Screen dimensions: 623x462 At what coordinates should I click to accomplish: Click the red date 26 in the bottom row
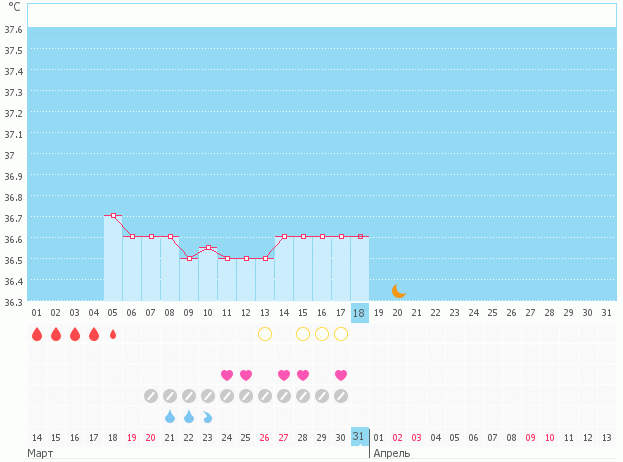pos(265,437)
